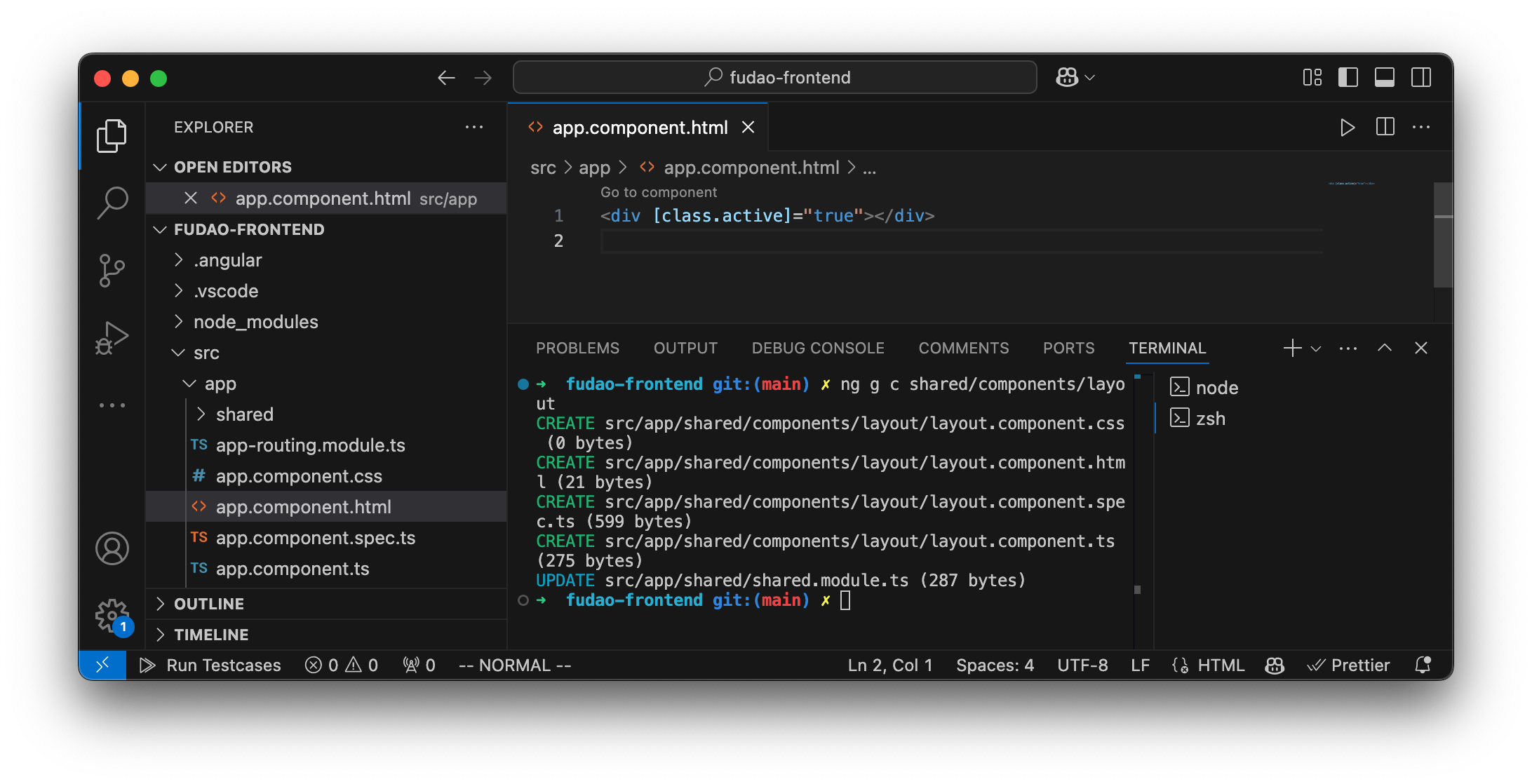Click Run Testcases in the status bar
Image resolution: width=1532 pixels, height=784 pixels.
tap(210, 665)
